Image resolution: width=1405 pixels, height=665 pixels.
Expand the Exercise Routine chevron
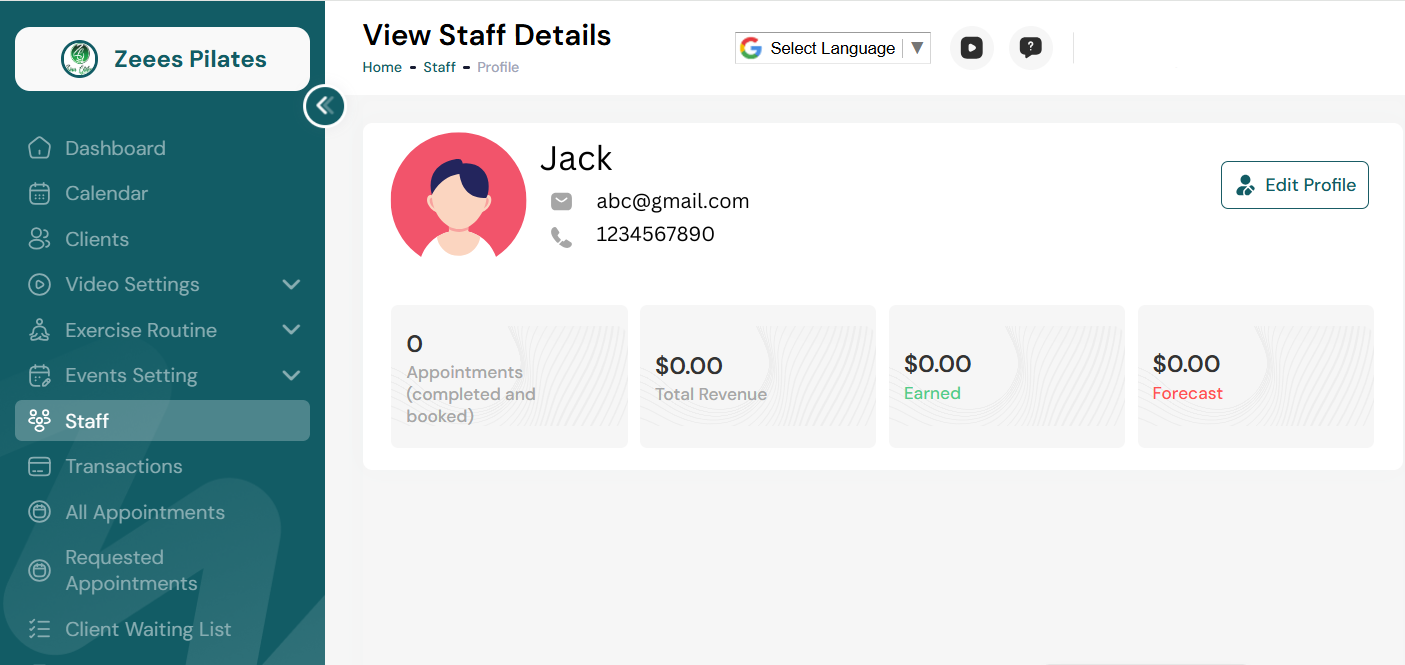(x=291, y=330)
